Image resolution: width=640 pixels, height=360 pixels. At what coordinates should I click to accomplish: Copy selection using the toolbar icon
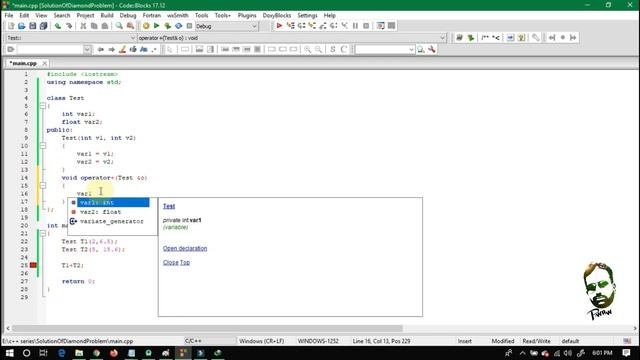click(94, 26)
